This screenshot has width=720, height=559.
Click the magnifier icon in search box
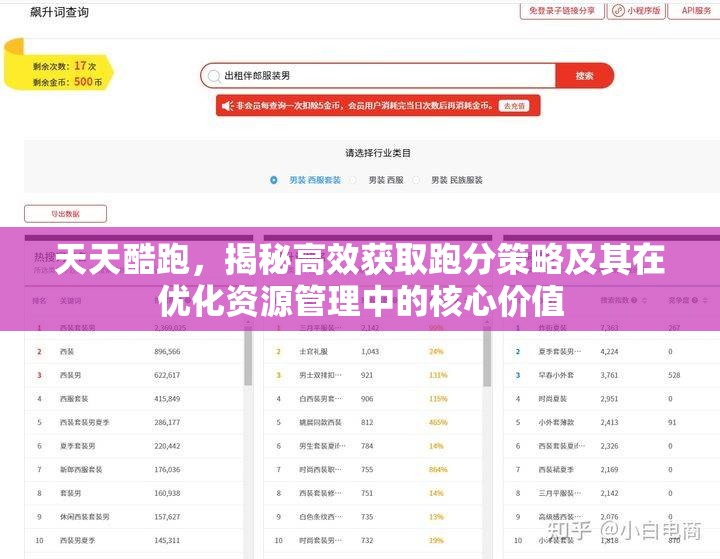pyautogui.click(x=214, y=76)
